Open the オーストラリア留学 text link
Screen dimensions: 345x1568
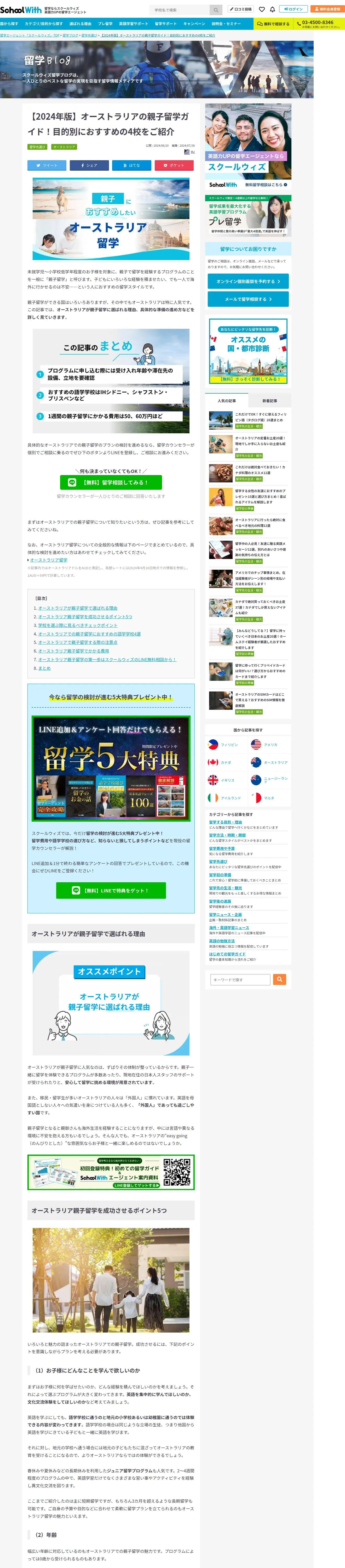(49, 560)
